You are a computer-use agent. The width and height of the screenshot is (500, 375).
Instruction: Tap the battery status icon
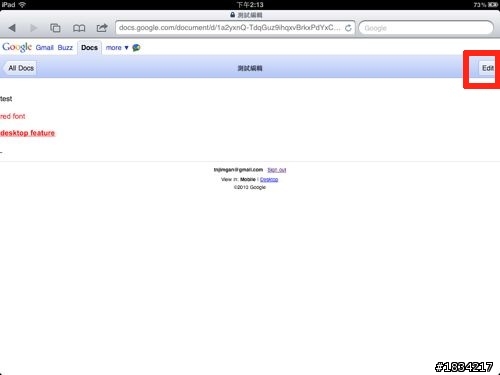(x=493, y=5)
